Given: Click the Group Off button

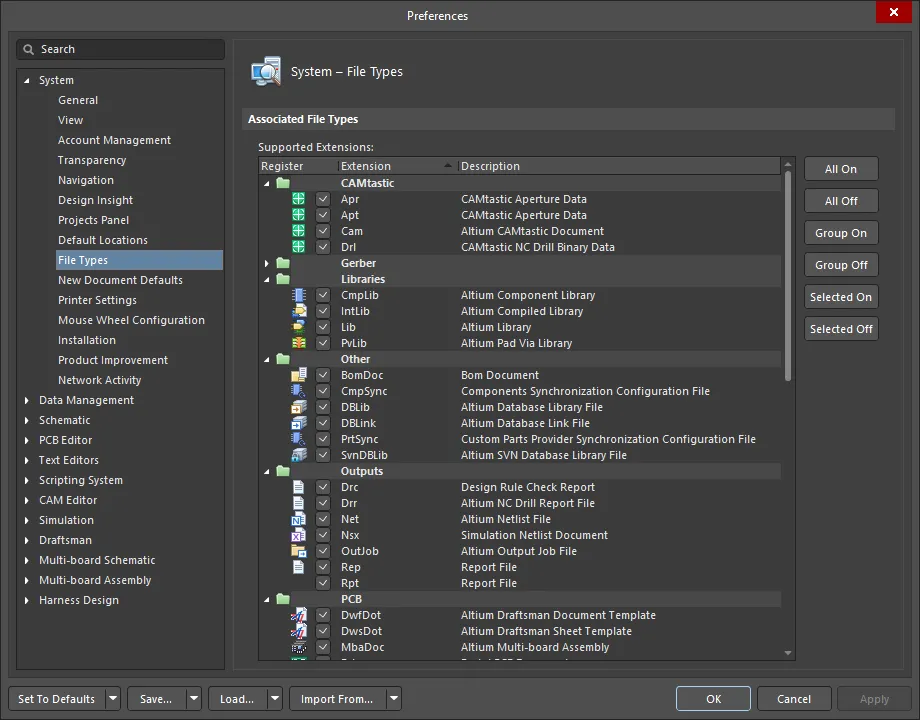Looking at the screenshot, I should pyautogui.click(x=841, y=265).
